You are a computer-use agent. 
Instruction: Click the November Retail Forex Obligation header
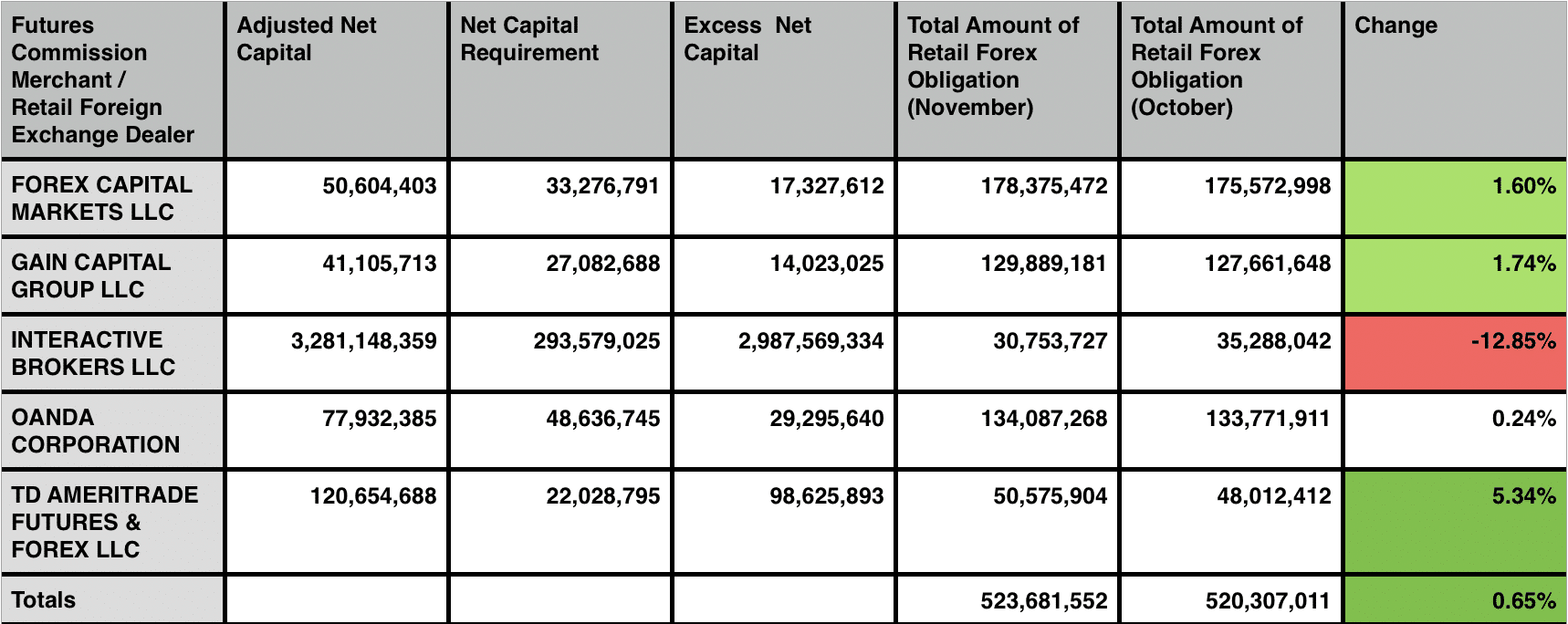click(x=993, y=67)
